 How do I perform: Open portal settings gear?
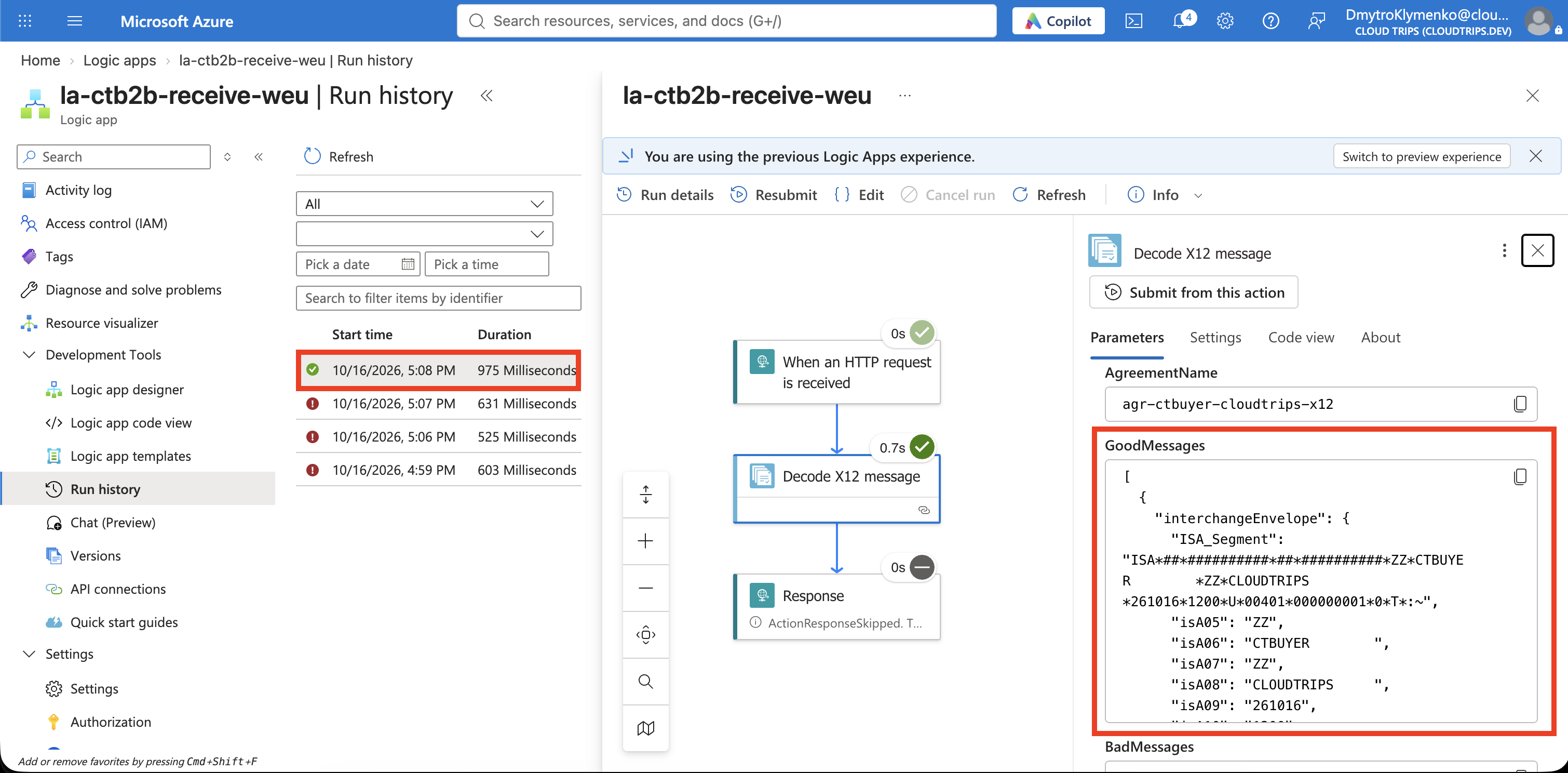pyautogui.click(x=1225, y=21)
